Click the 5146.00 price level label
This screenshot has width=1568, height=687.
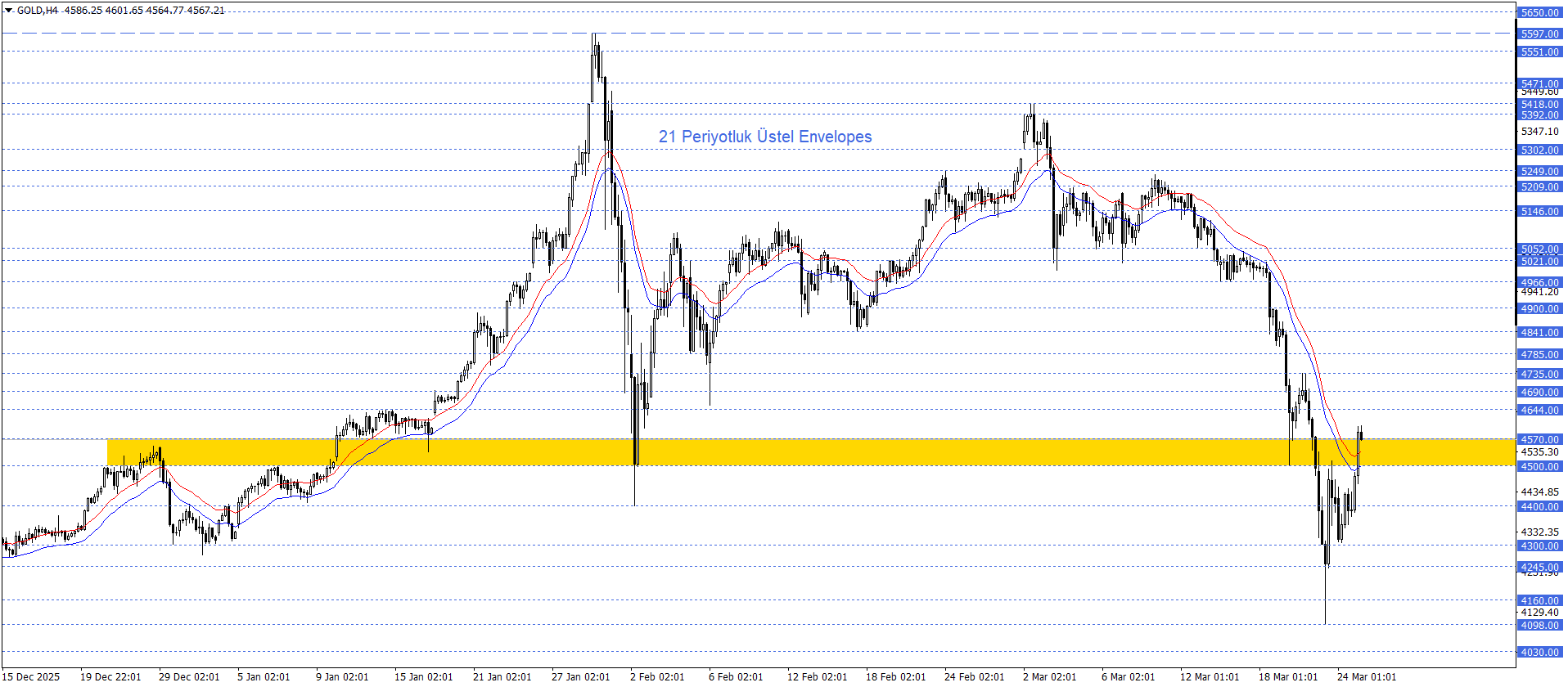point(1539,212)
